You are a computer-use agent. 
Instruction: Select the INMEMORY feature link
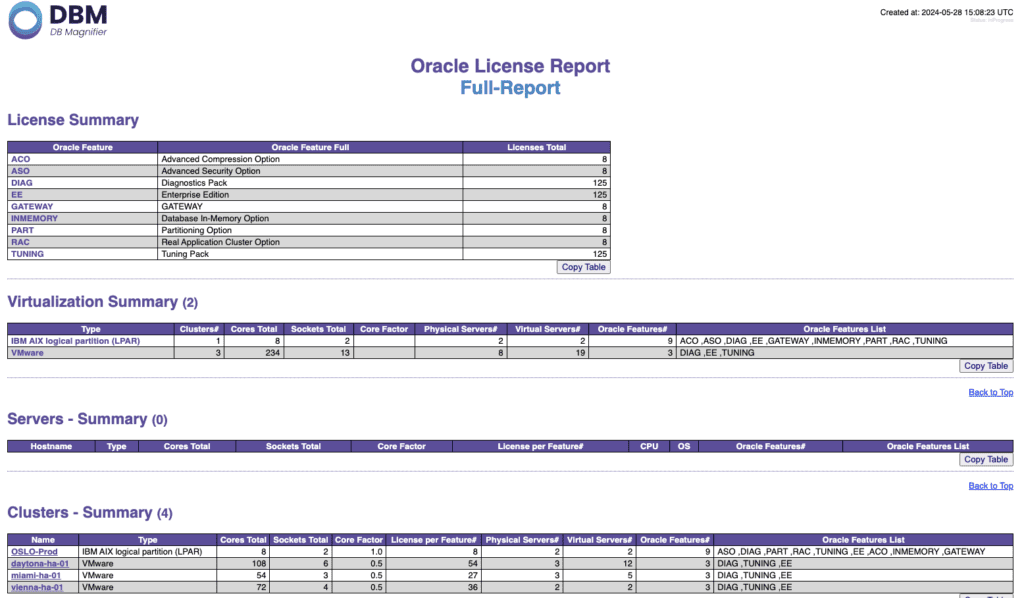pos(34,219)
